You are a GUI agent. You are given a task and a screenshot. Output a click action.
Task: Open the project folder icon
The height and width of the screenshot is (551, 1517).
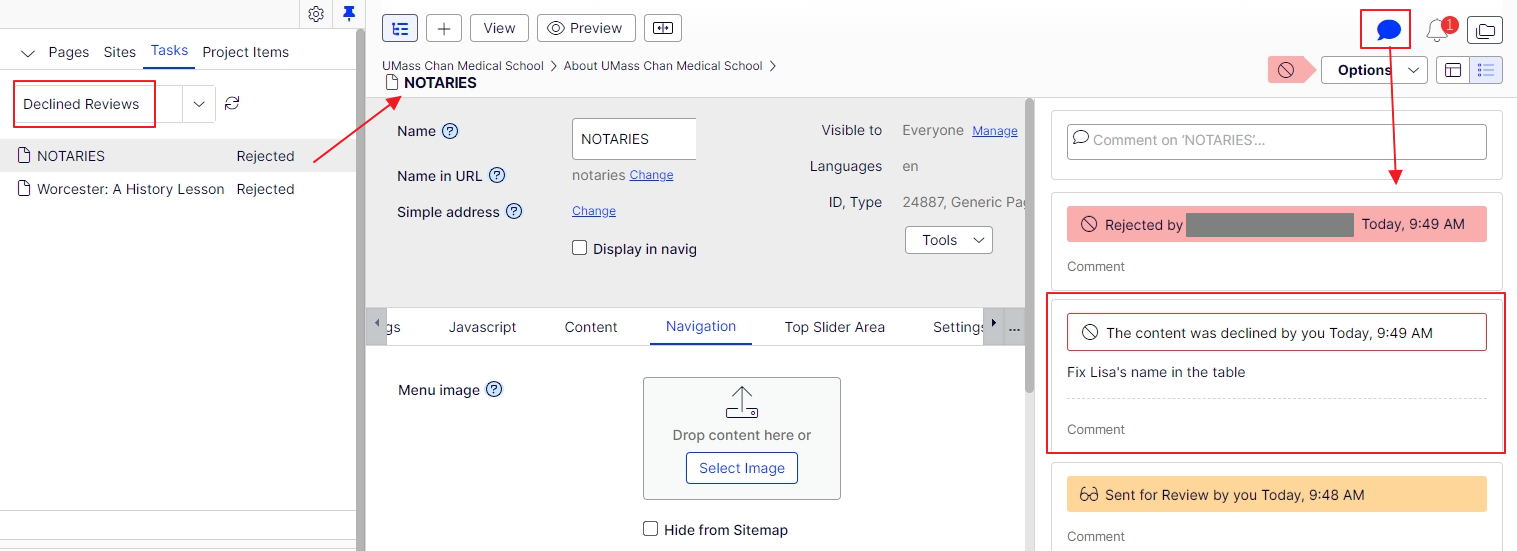tap(1485, 31)
